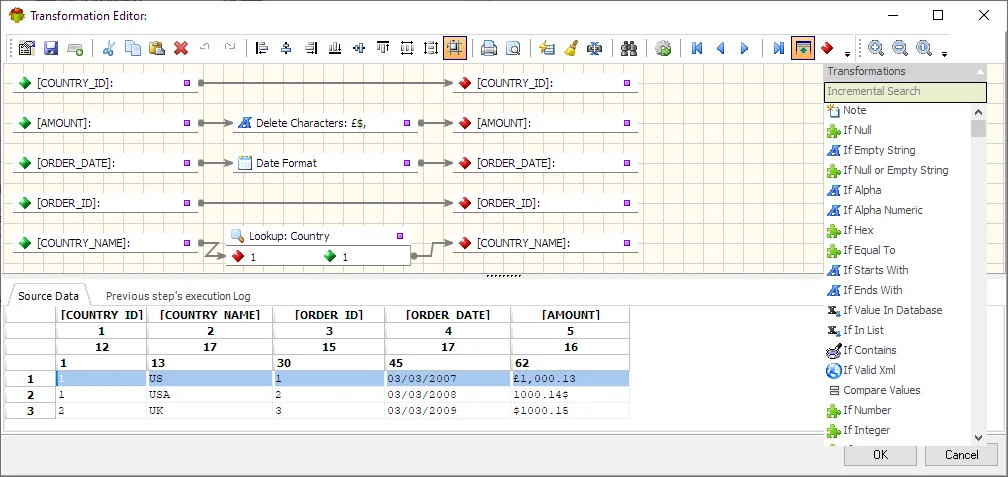Align selected nodes to the top

pos(383,48)
